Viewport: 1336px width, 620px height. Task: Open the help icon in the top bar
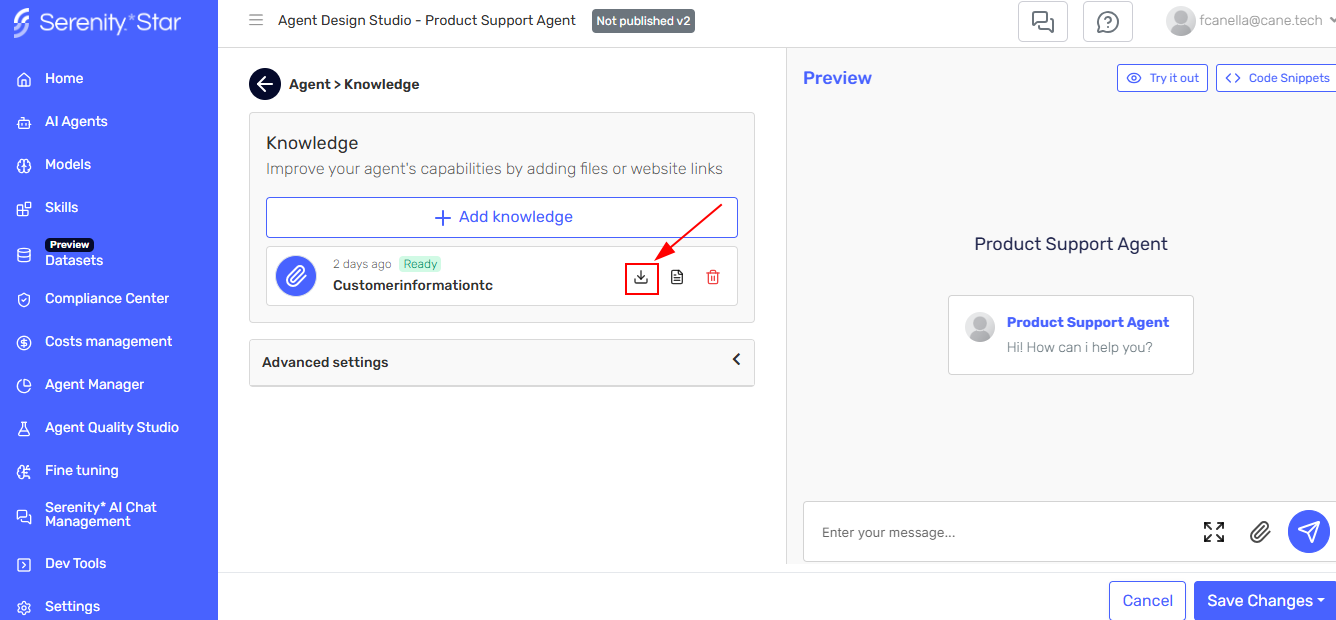(x=1107, y=21)
